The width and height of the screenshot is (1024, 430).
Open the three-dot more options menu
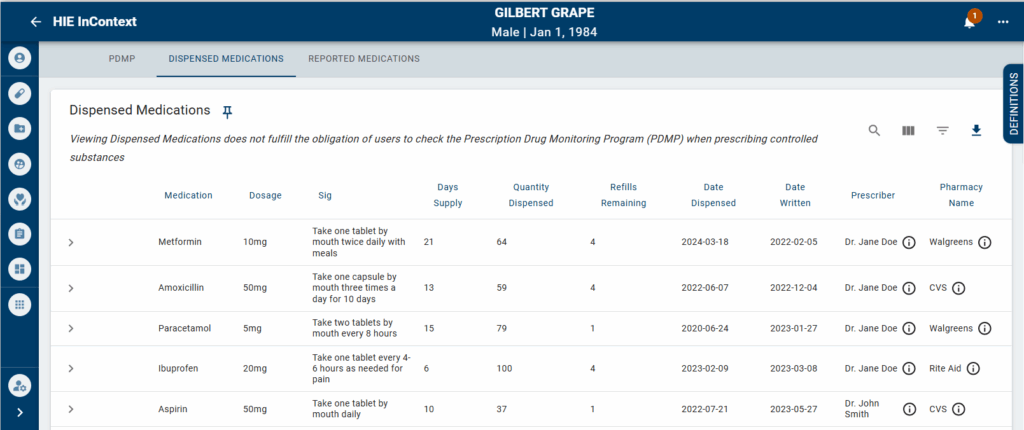[1003, 22]
